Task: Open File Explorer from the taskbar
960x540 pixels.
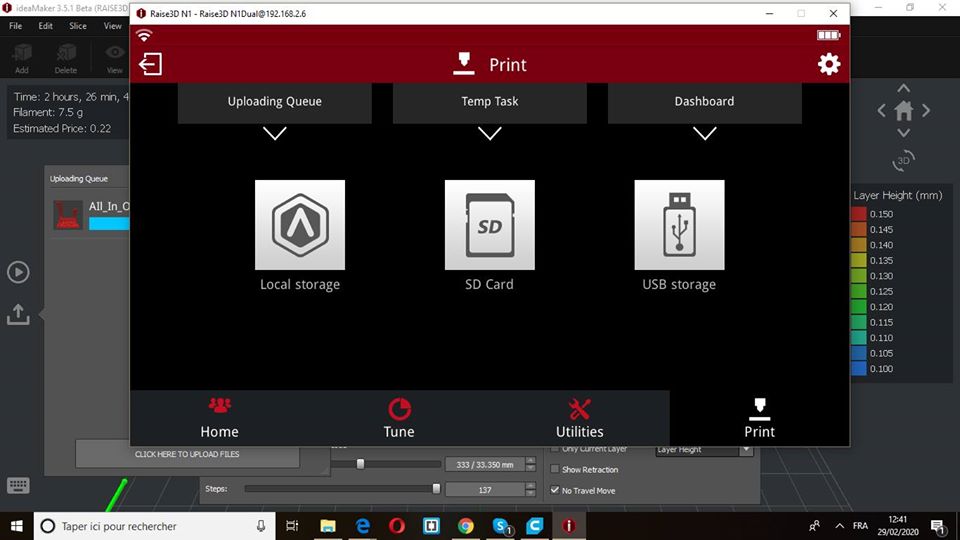Action: click(x=328, y=526)
